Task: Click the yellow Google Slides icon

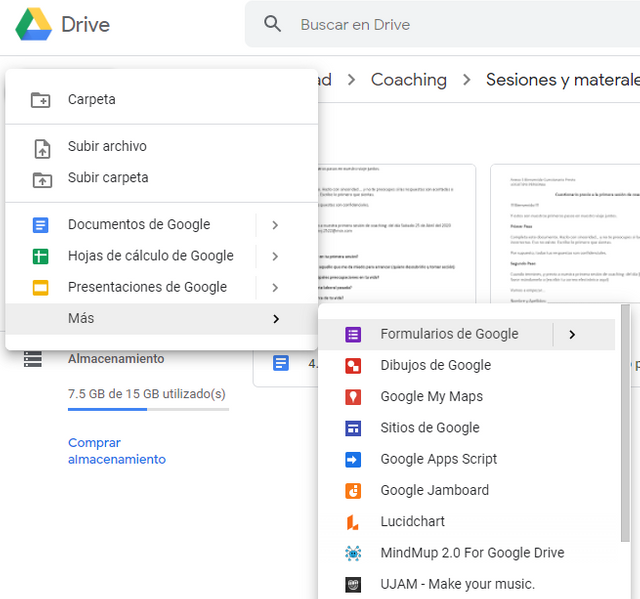Action: coord(40,288)
